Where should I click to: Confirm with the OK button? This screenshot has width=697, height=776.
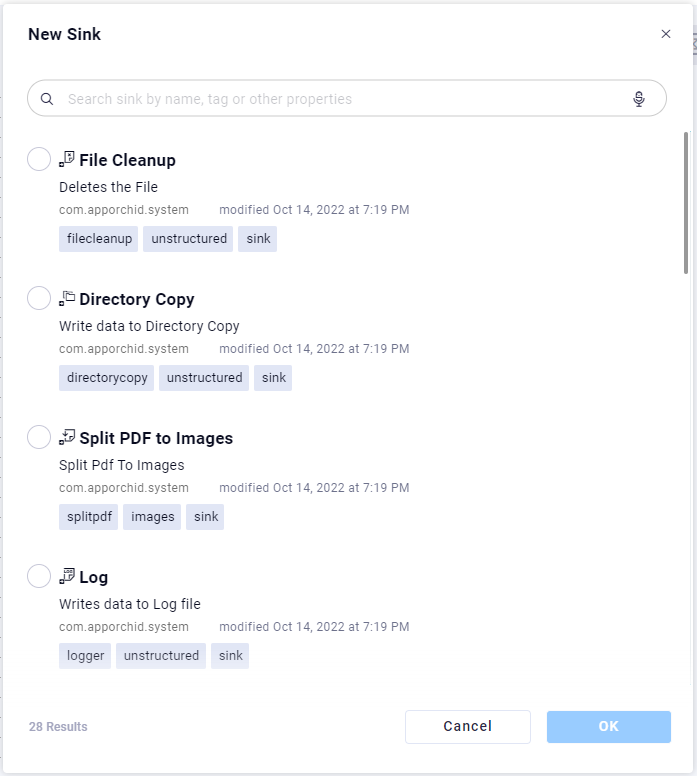click(x=608, y=727)
